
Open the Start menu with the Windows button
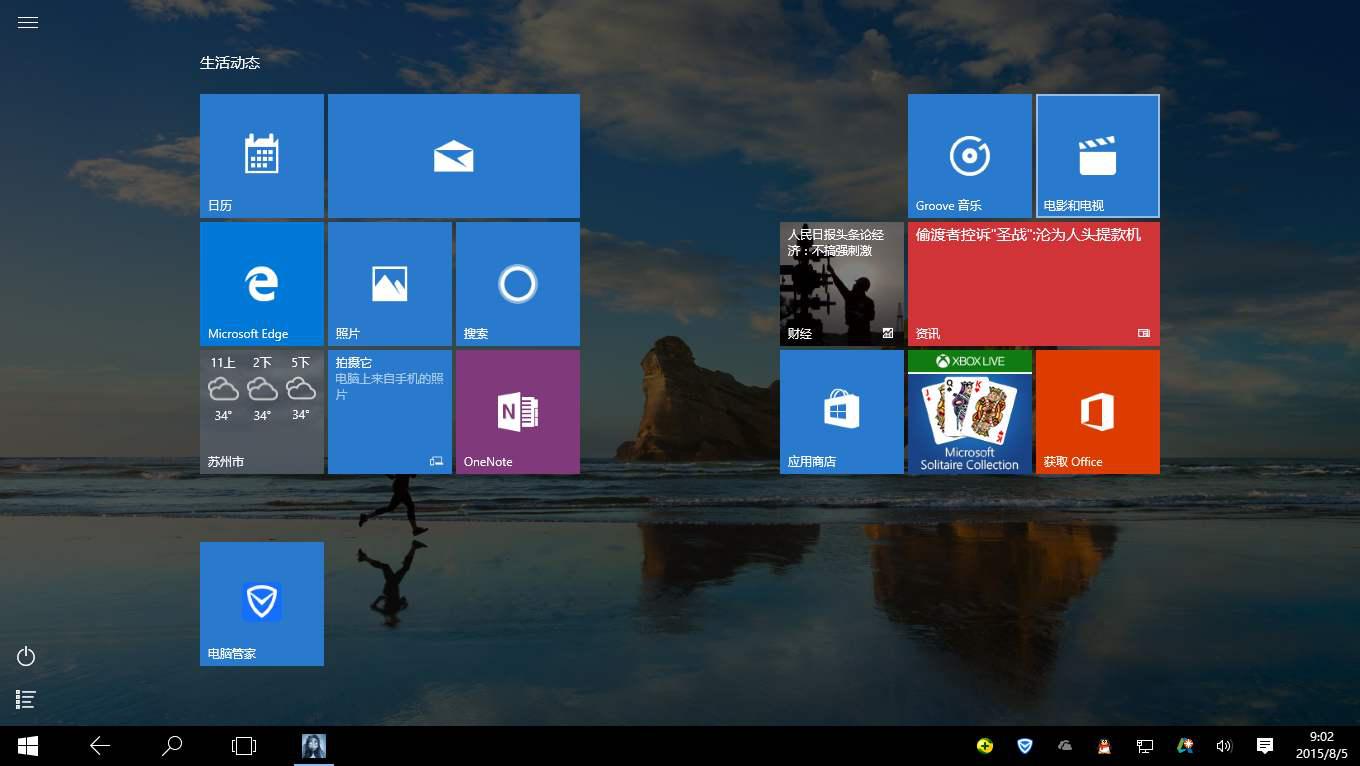pos(27,746)
